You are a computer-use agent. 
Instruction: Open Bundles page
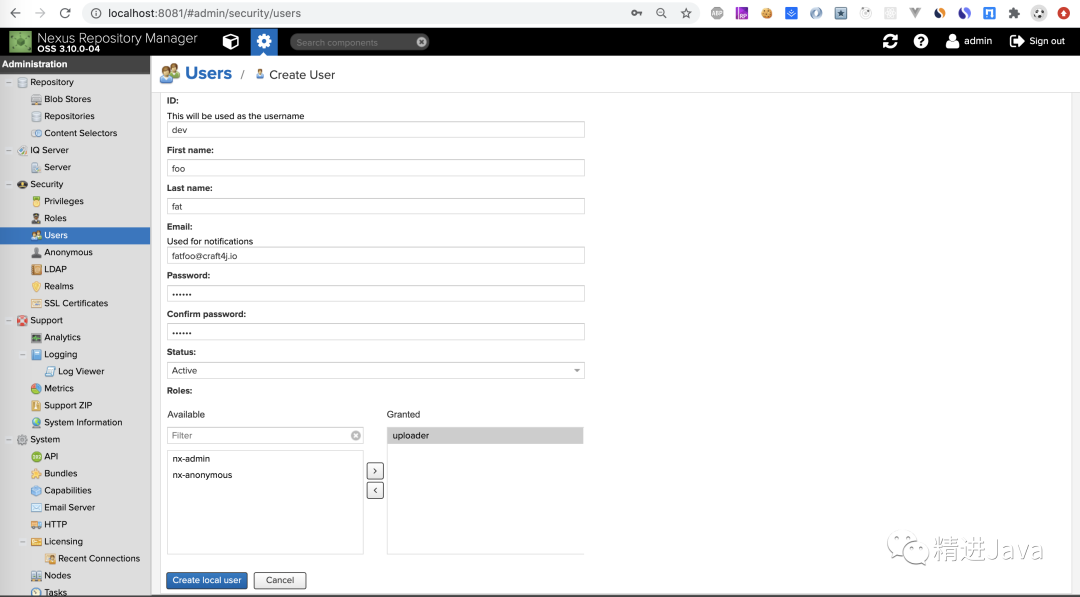pyautogui.click(x=61, y=474)
